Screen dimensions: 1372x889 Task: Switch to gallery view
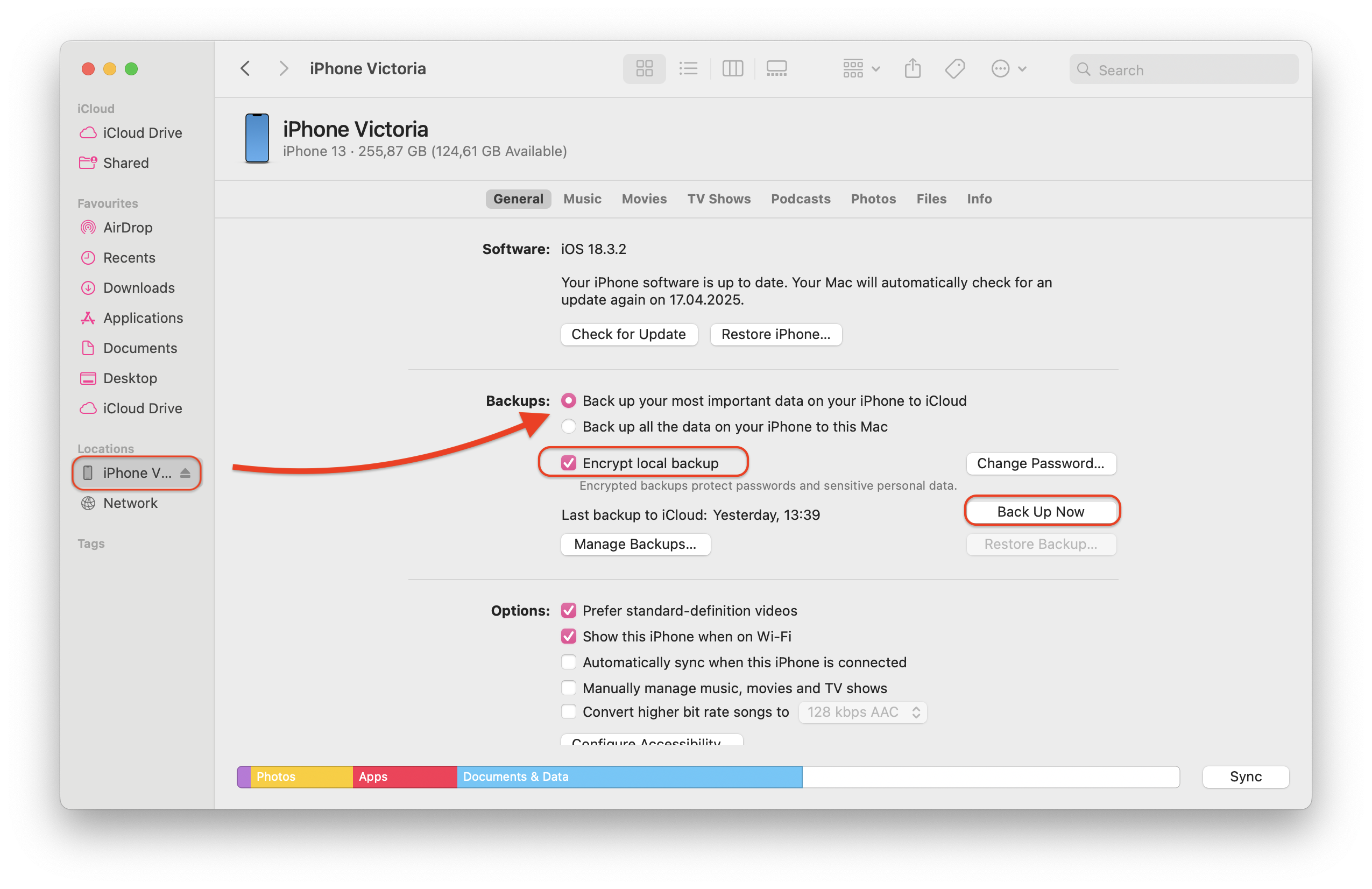coord(776,68)
